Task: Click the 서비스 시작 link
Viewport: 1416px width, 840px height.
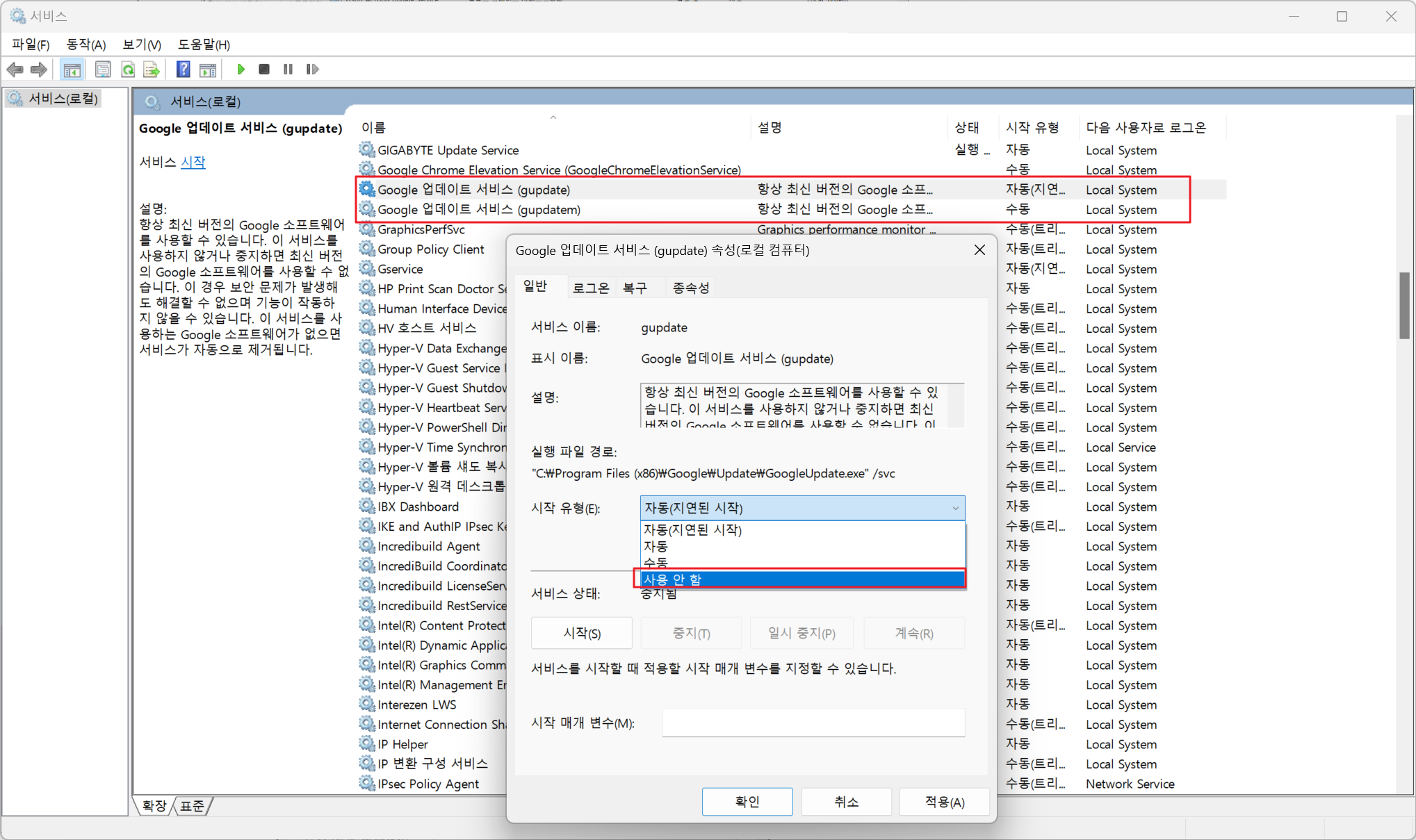Action: pyautogui.click(x=193, y=162)
